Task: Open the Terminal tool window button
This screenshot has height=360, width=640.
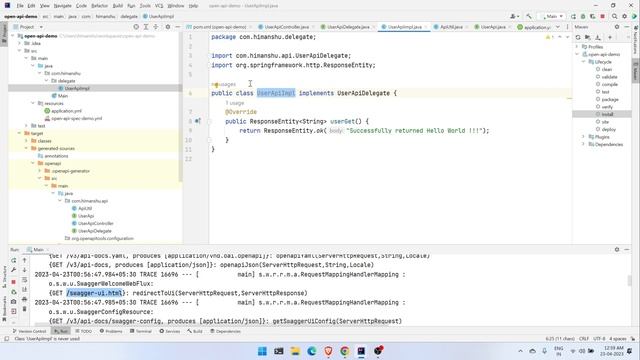Action: (140, 331)
